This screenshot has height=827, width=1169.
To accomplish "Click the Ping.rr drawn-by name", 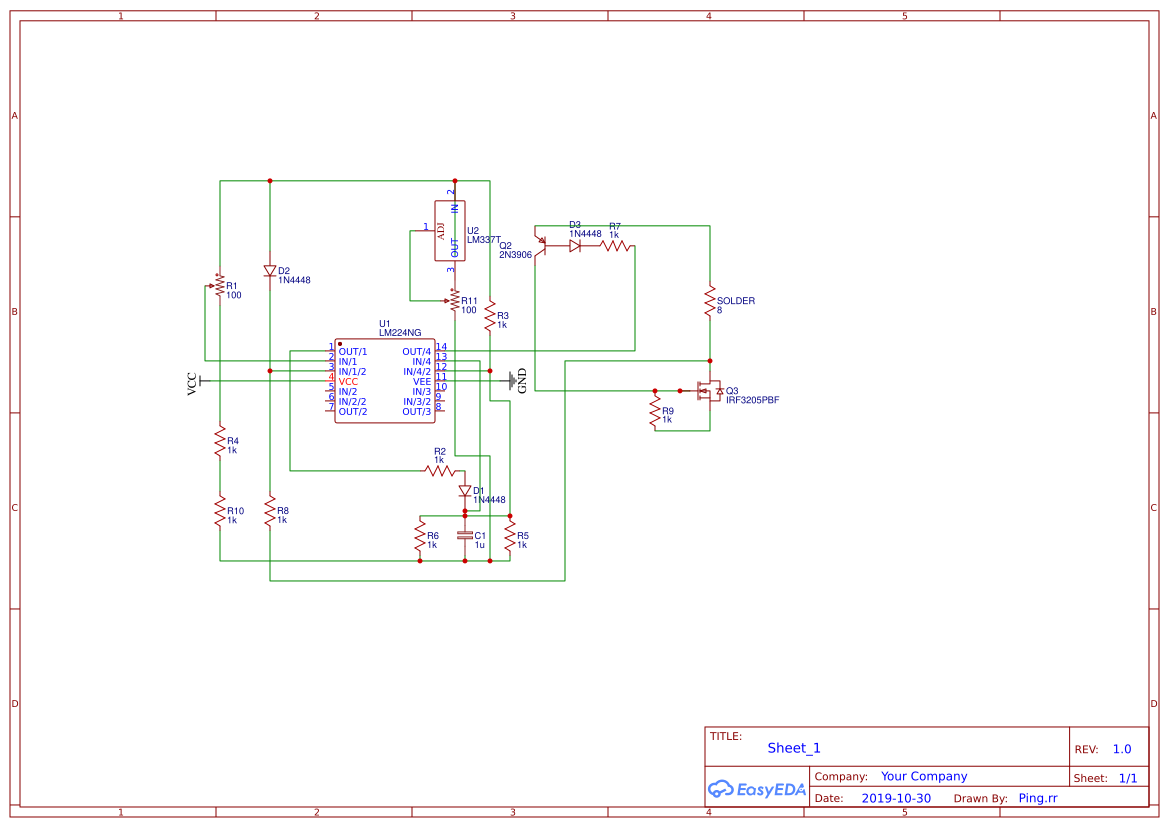I will 1037,797.
